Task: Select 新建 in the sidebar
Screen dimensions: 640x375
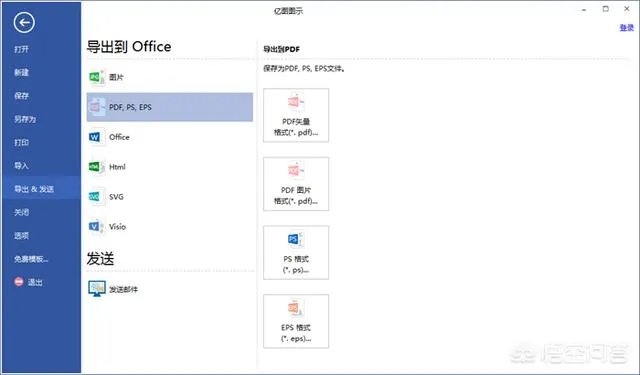Action: click(x=21, y=72)
